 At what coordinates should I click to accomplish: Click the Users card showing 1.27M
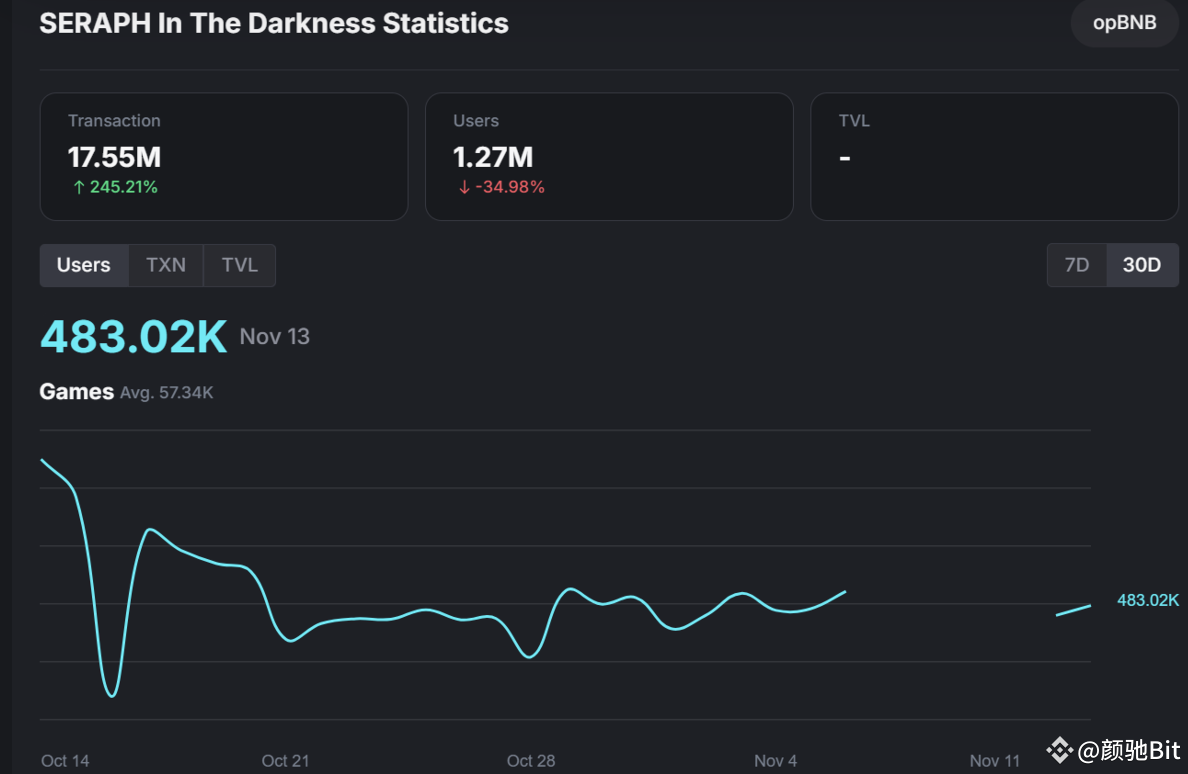coord(608,156)
